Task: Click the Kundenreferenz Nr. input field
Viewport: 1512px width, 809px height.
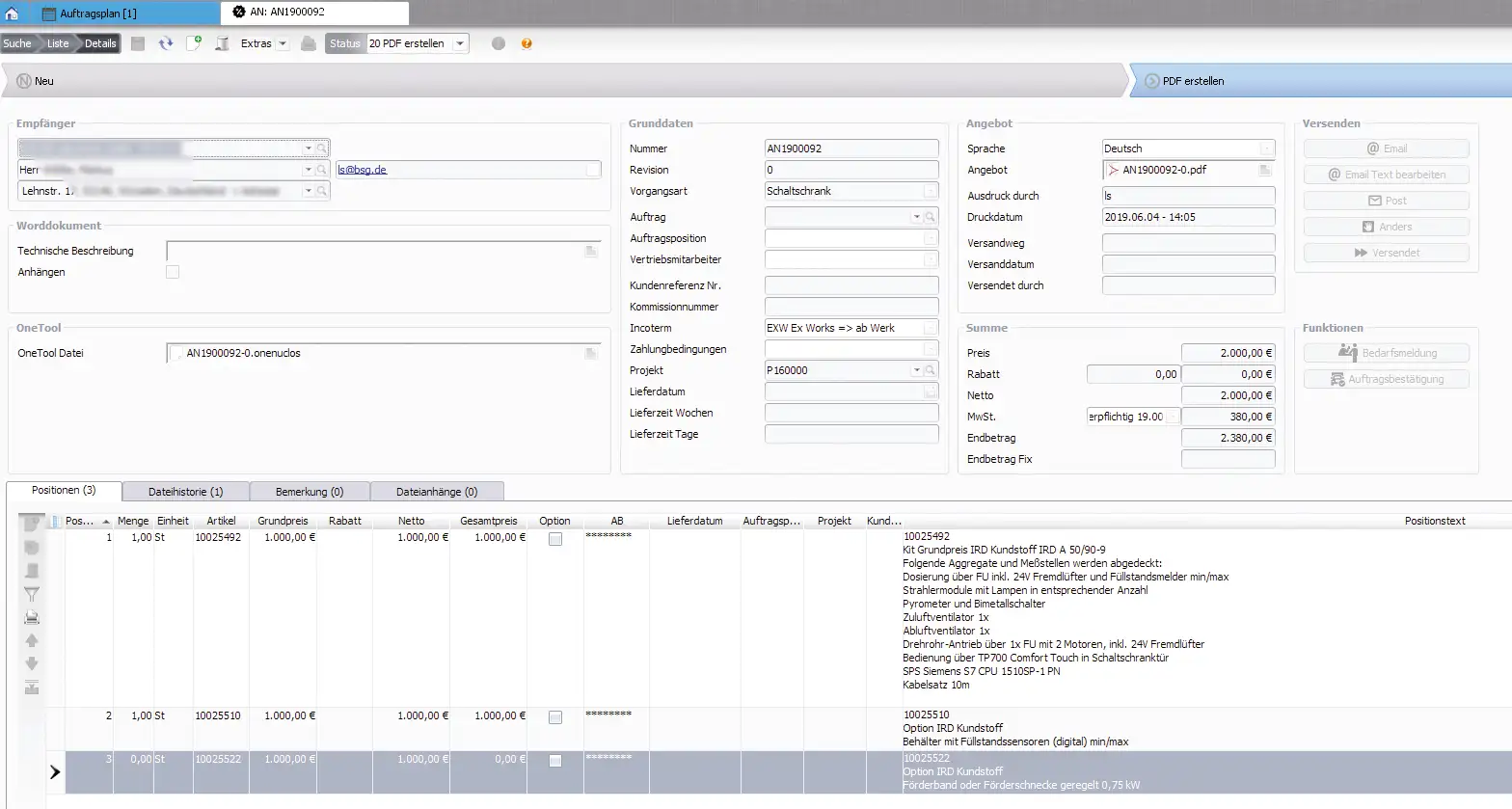Action: pyautogui.click(x=851, y=285)
